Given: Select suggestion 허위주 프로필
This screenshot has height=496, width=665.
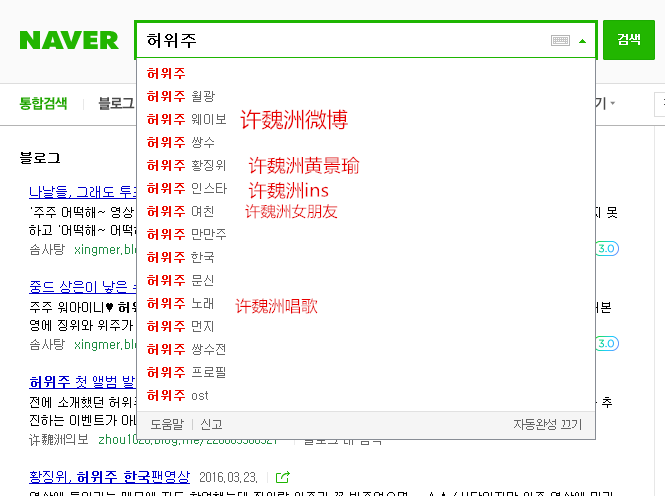Looking at the screenshot, I should [x=366, y=372].
